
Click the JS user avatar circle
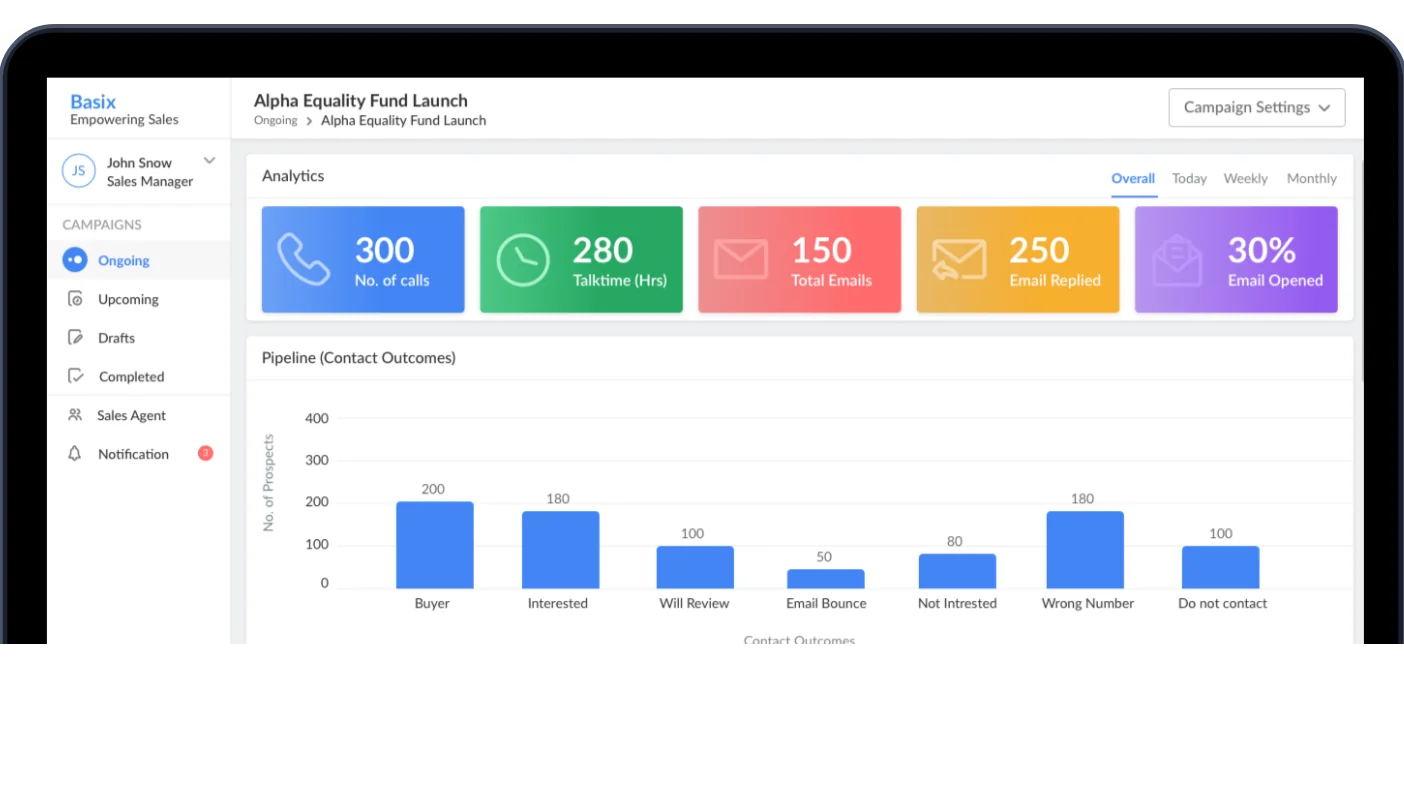coord(79,171)
